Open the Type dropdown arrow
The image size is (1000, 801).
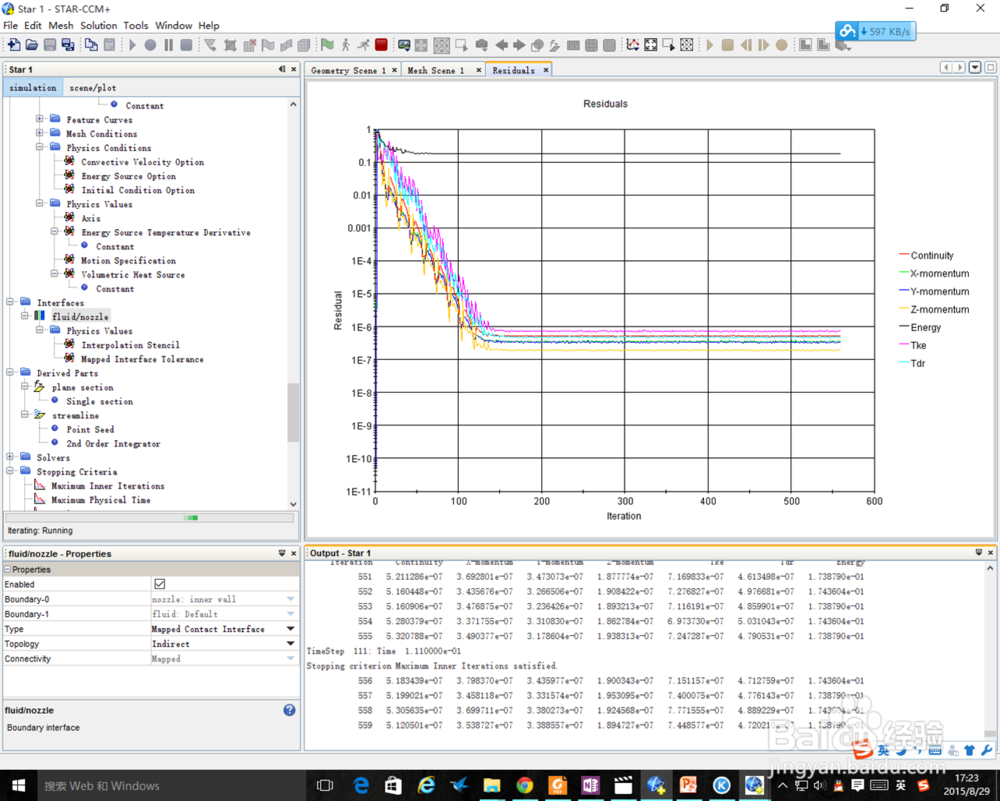point(290,629)
